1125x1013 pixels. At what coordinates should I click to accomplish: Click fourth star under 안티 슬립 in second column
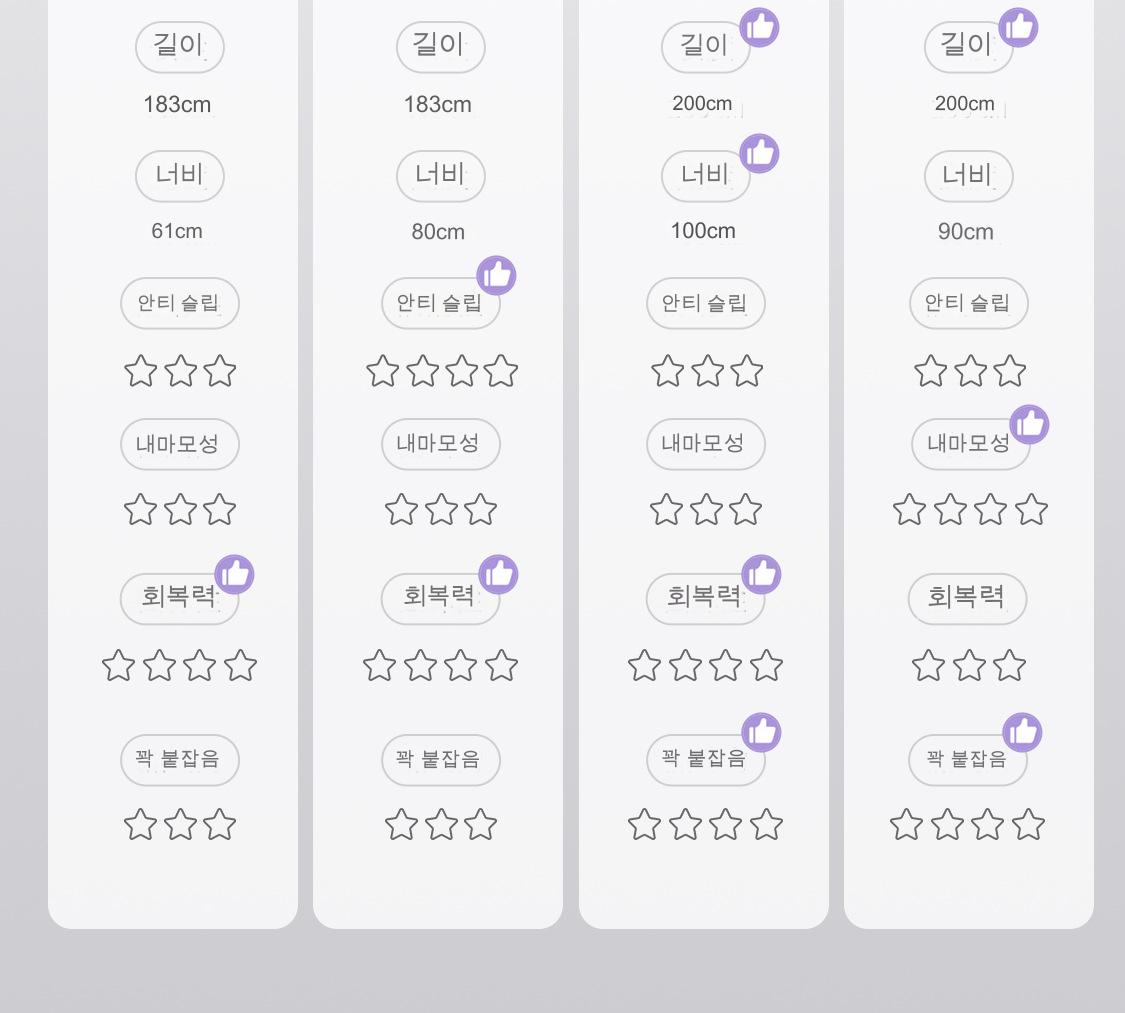[501, 371]
